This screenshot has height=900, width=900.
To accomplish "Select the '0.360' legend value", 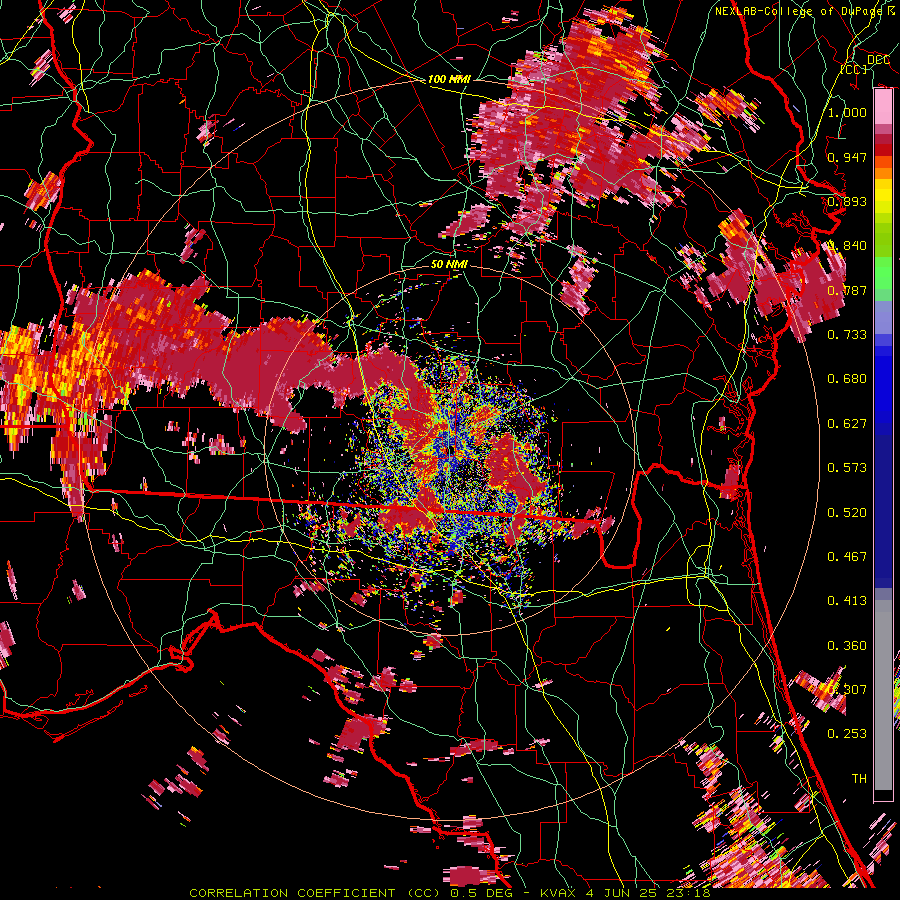I will 847,646.
